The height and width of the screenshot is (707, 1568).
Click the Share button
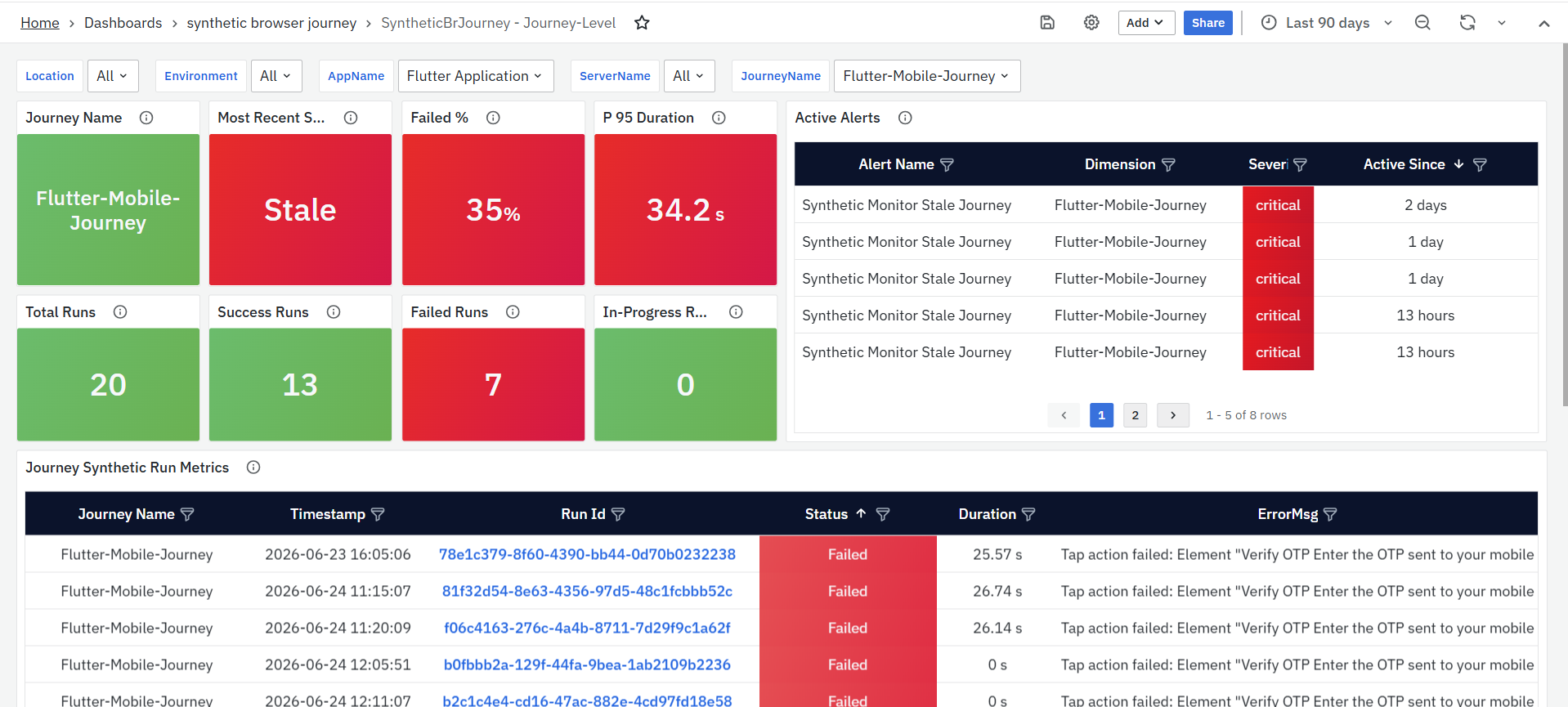1207,23
